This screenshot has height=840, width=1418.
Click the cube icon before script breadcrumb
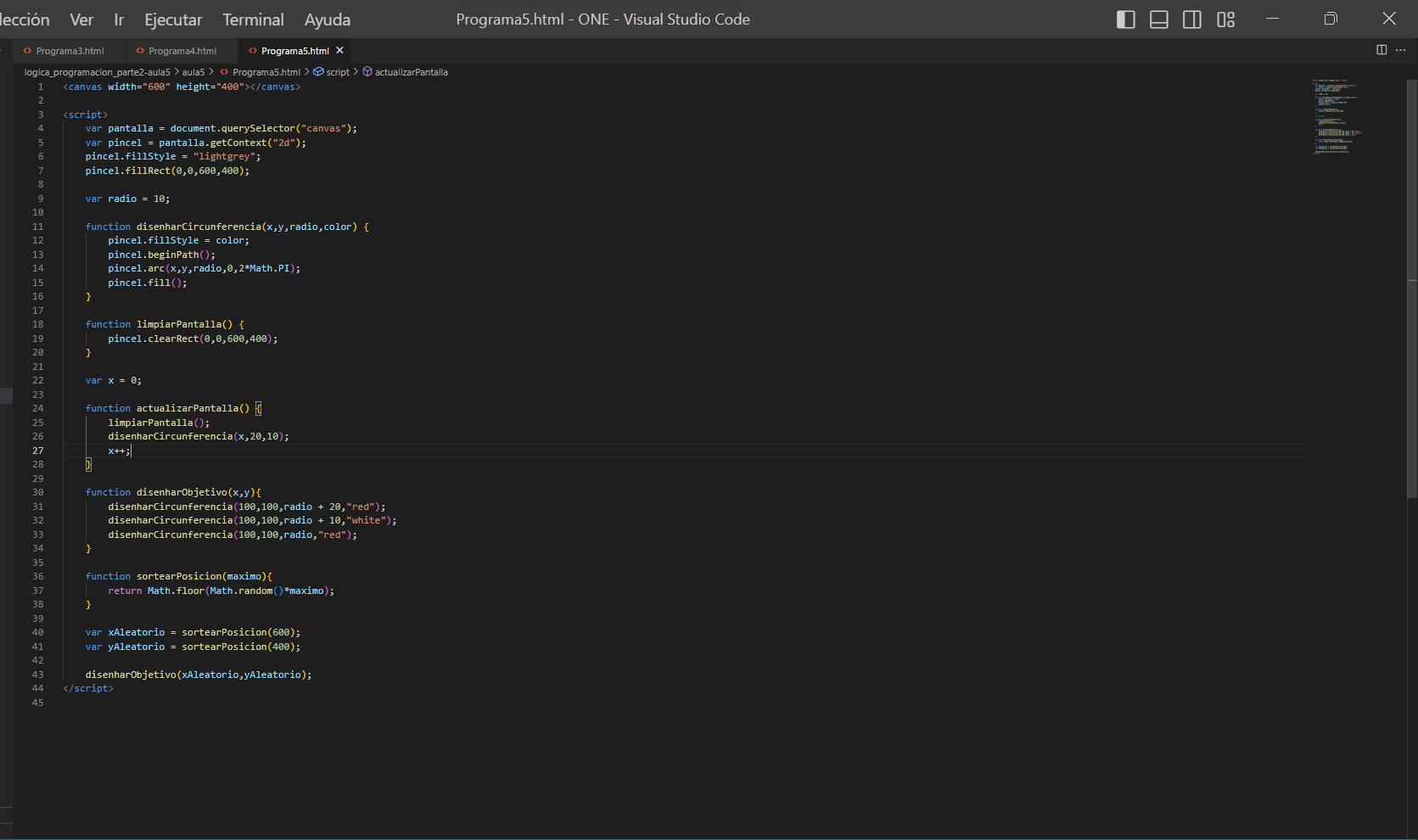point(318,72)
